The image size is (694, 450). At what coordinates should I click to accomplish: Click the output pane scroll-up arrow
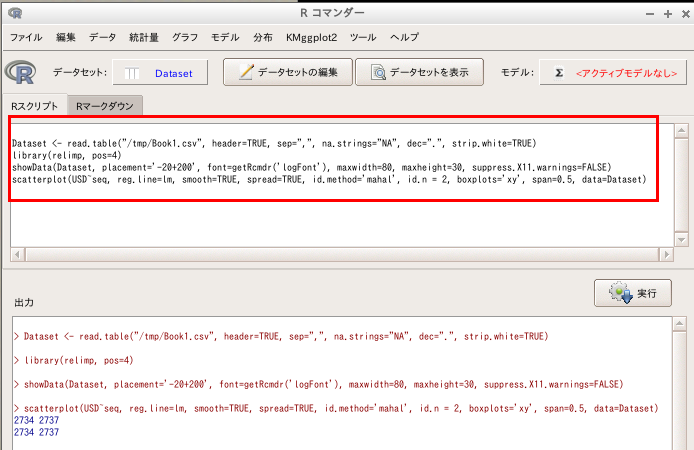pos(680,324)
